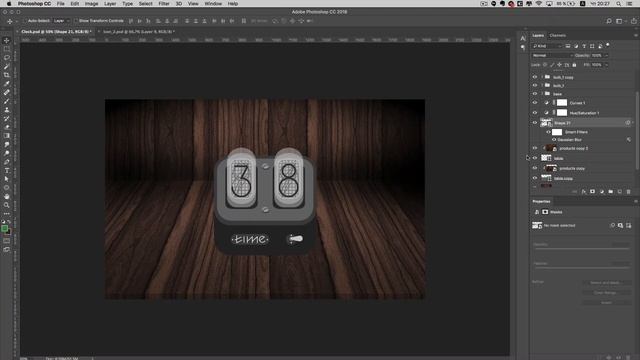Select the Gradient tool
640x360 pixels.
7,136
